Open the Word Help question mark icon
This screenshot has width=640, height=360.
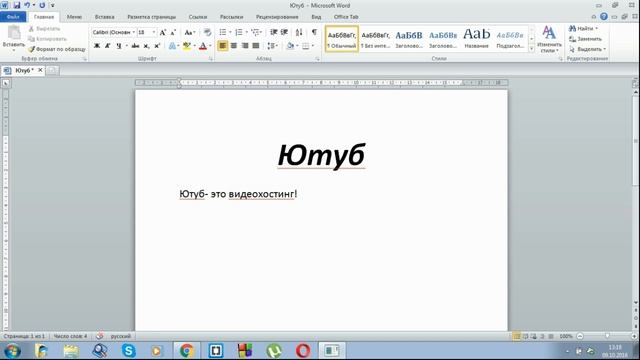point(604,17)
